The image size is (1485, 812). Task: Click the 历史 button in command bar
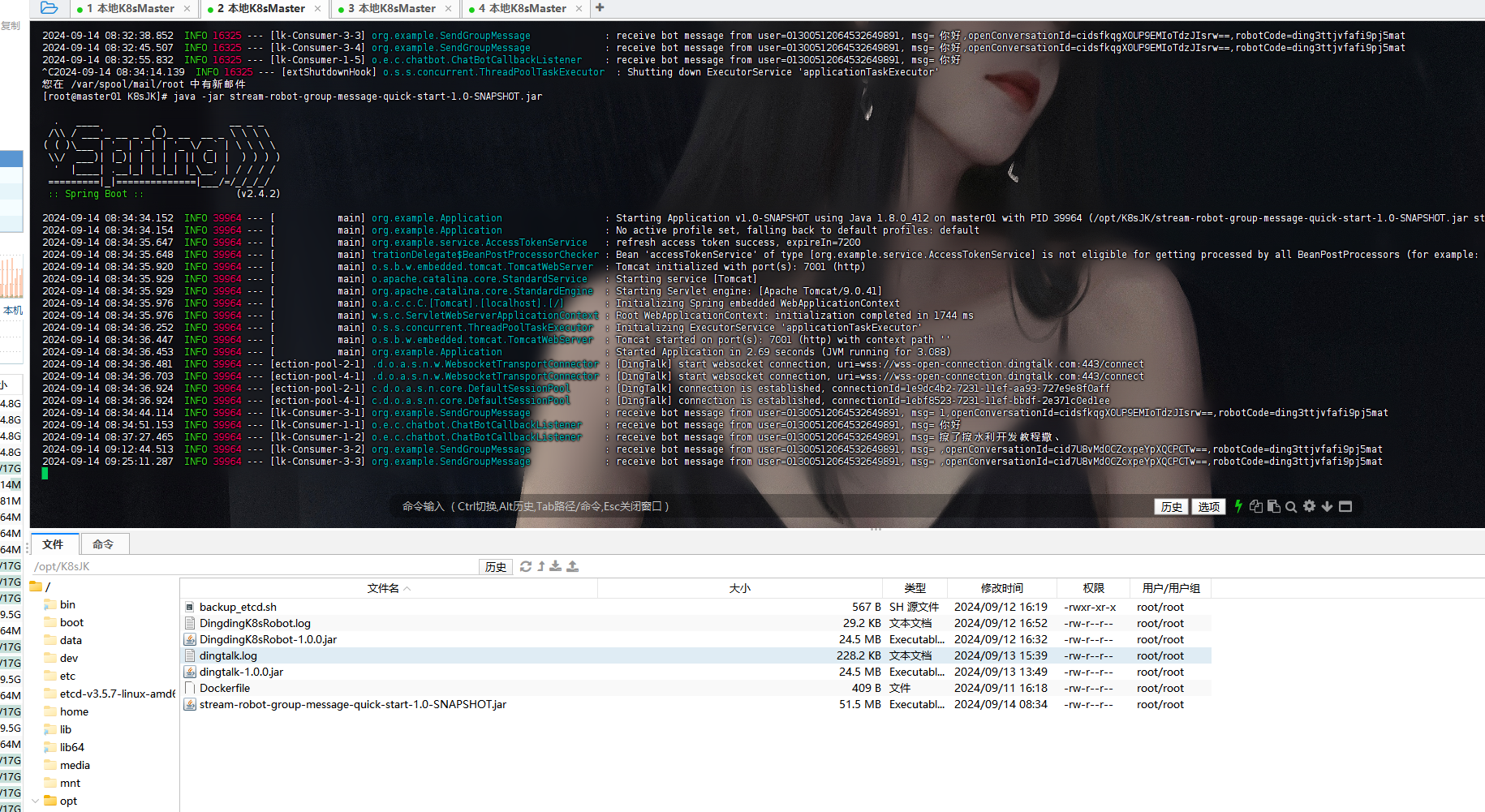1172,506
